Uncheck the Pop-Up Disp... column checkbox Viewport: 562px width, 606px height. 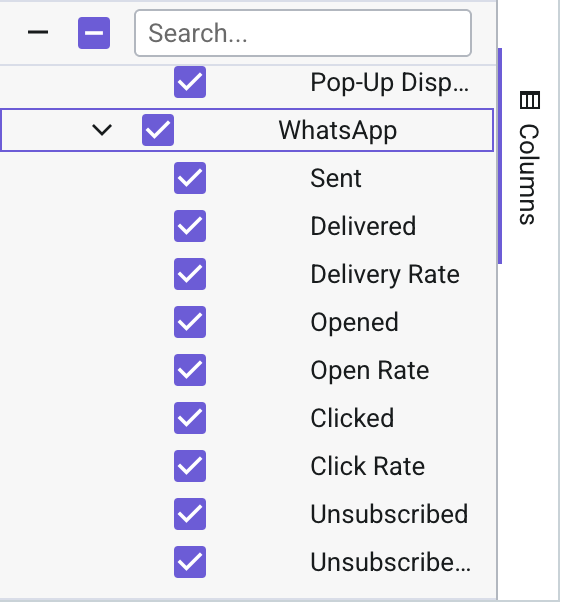click(x=190, y=82)
